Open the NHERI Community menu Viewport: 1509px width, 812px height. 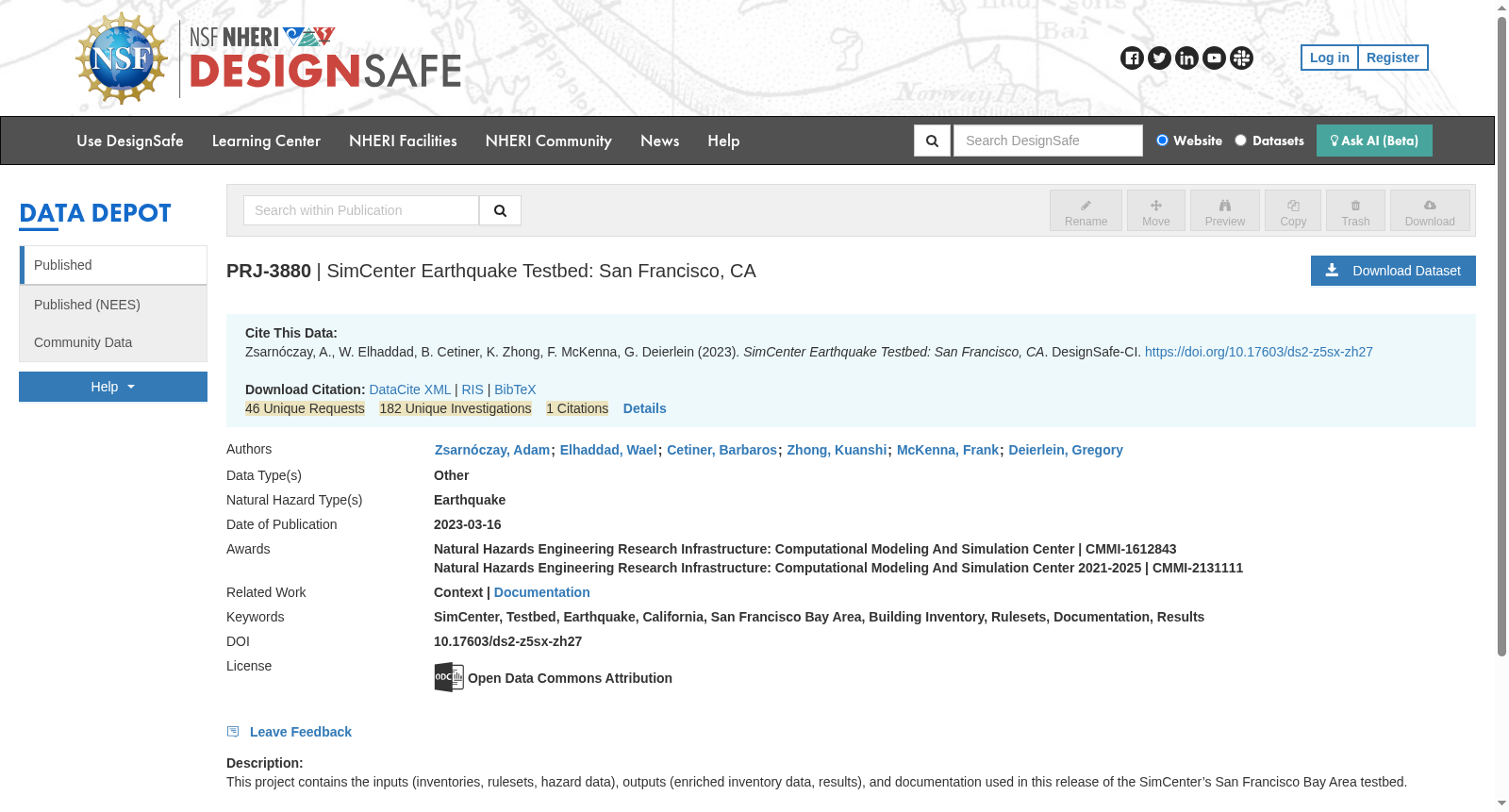(x=549, y=141)
